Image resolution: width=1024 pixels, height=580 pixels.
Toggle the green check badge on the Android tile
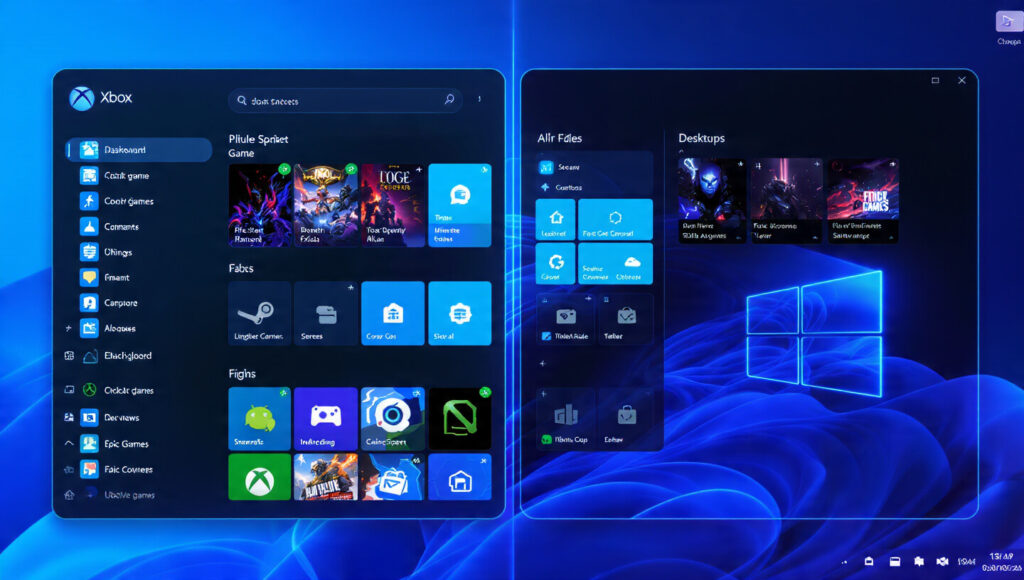(x=285, y=393)
